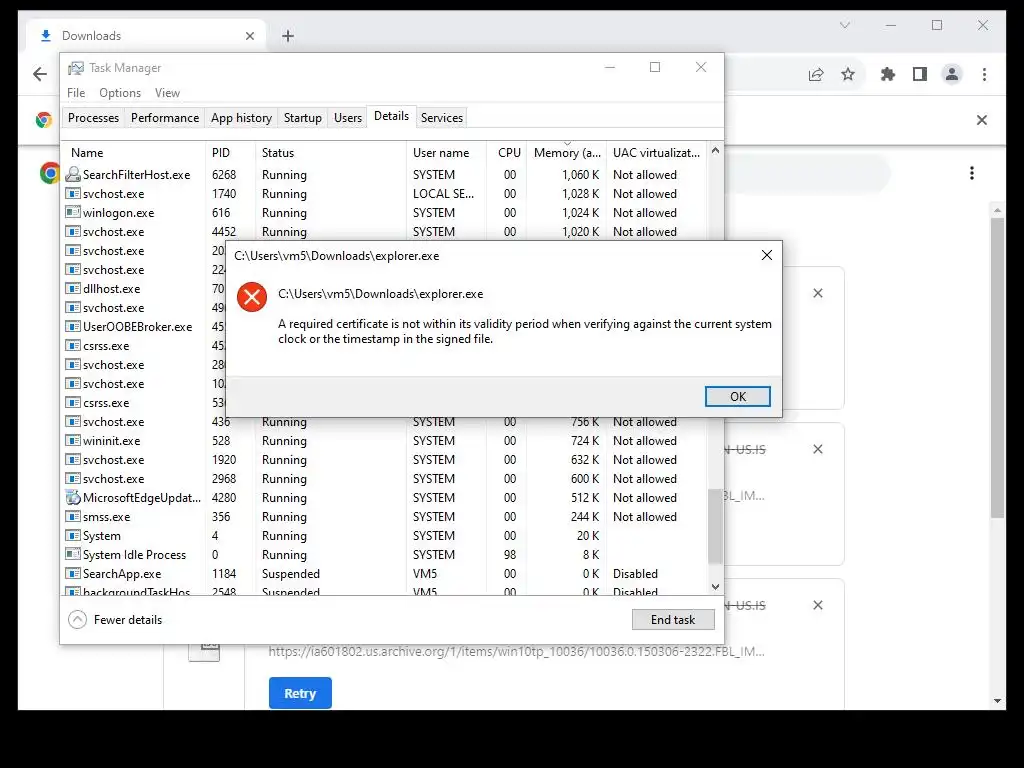Image resolution: width=1024 pixels, height=768 pixels.
Task: Click Chrome share page icon
Action: (x=816, y=74)
